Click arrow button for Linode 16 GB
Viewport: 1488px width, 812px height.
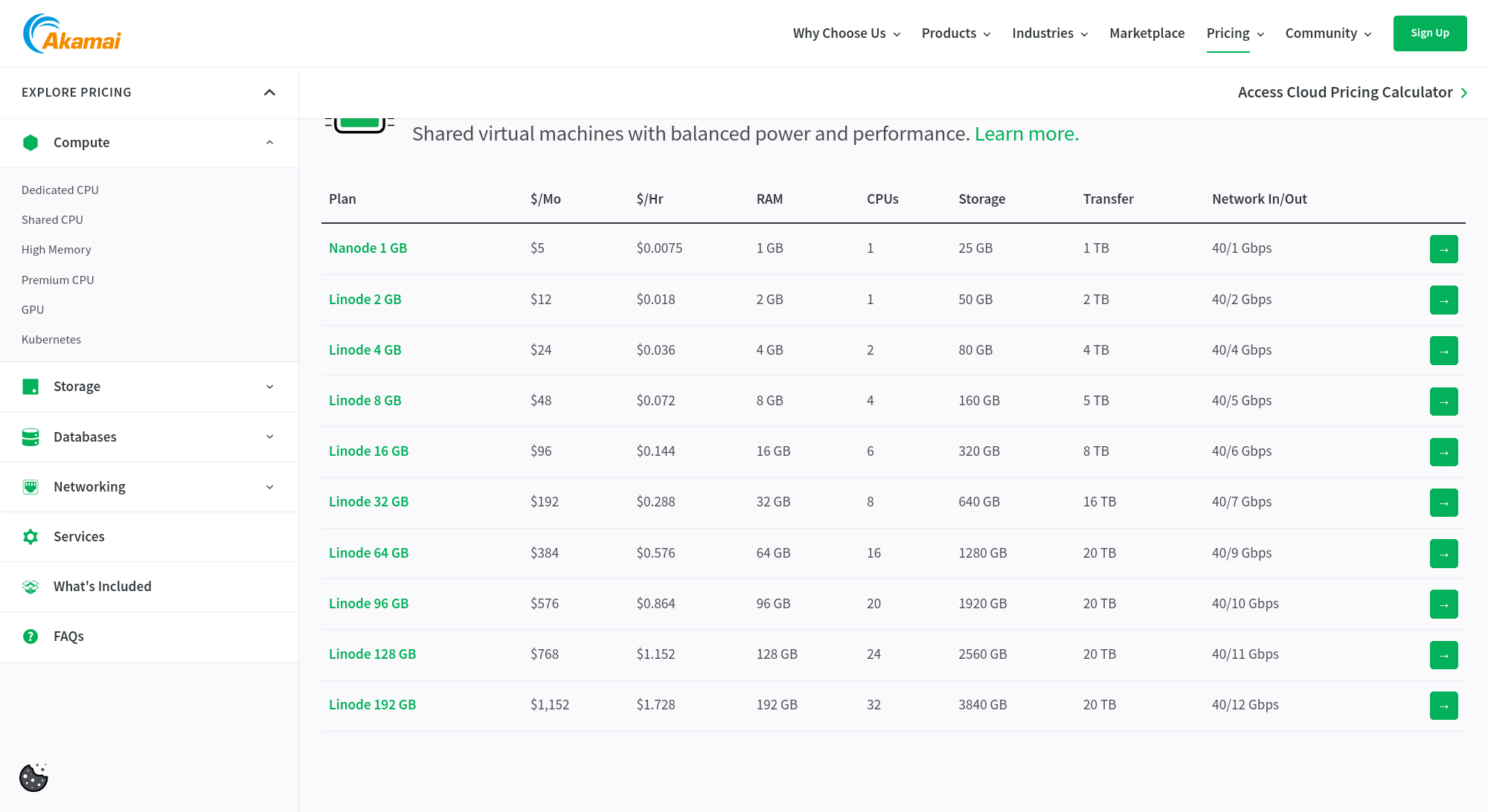(1443, 452)
